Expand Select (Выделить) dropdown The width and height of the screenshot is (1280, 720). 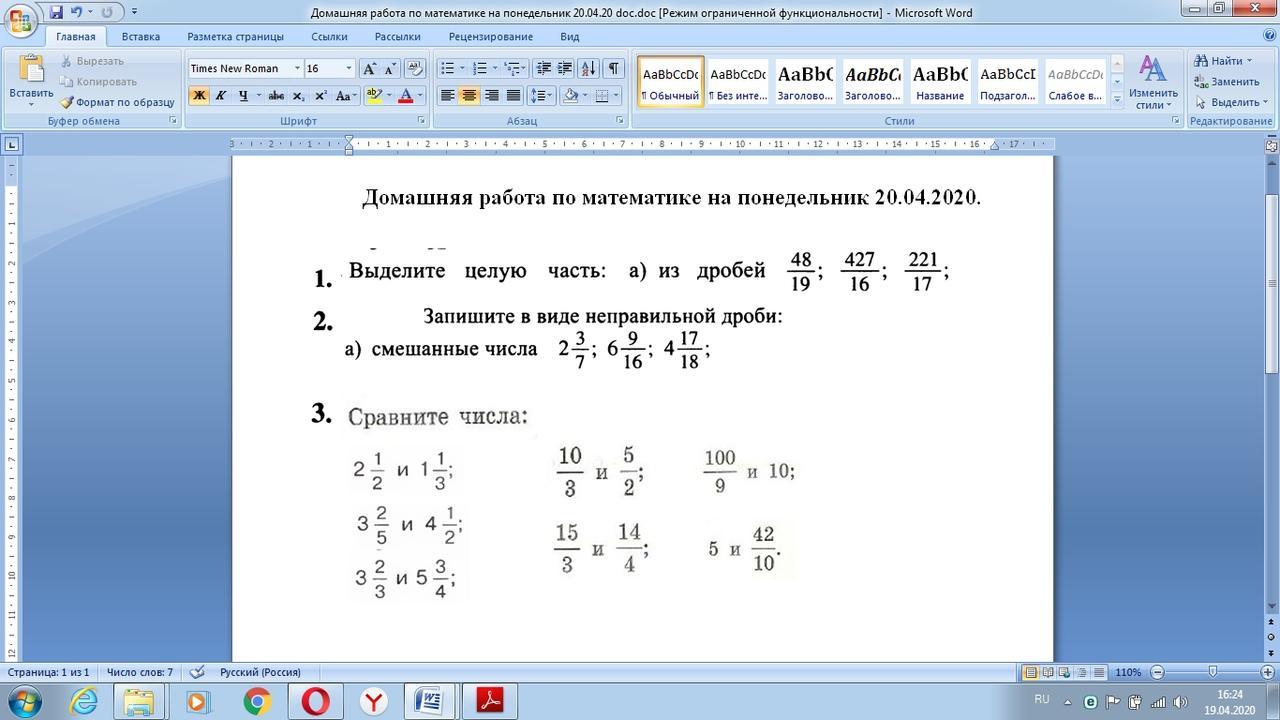click(1264, 102)
